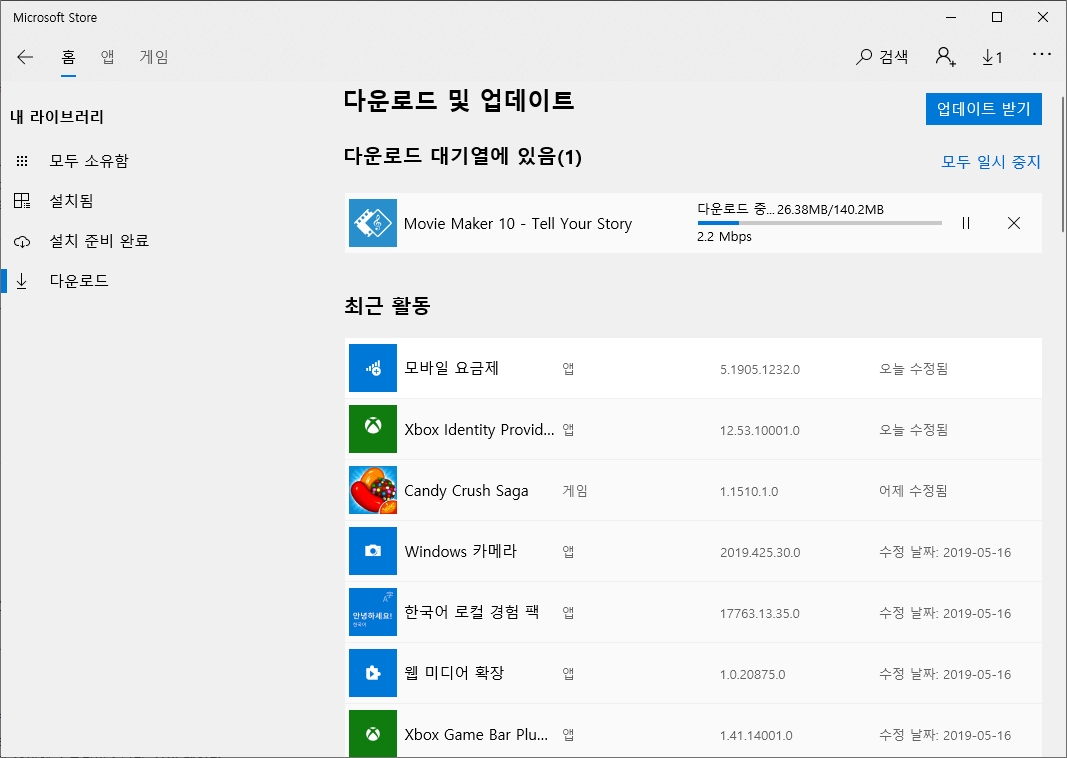Image resolution: width=1067 pixels, height=758 pixels.
Task: Open Movie Maker 10 - Tell Your Story title
Action: click(518, 224)
